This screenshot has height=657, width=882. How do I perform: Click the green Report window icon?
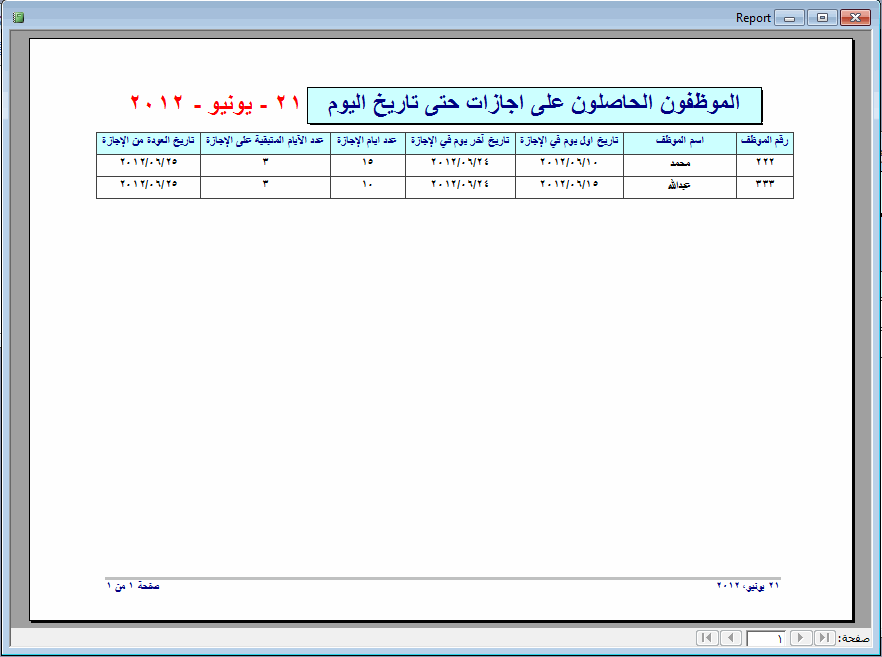[x=18, y=18]
